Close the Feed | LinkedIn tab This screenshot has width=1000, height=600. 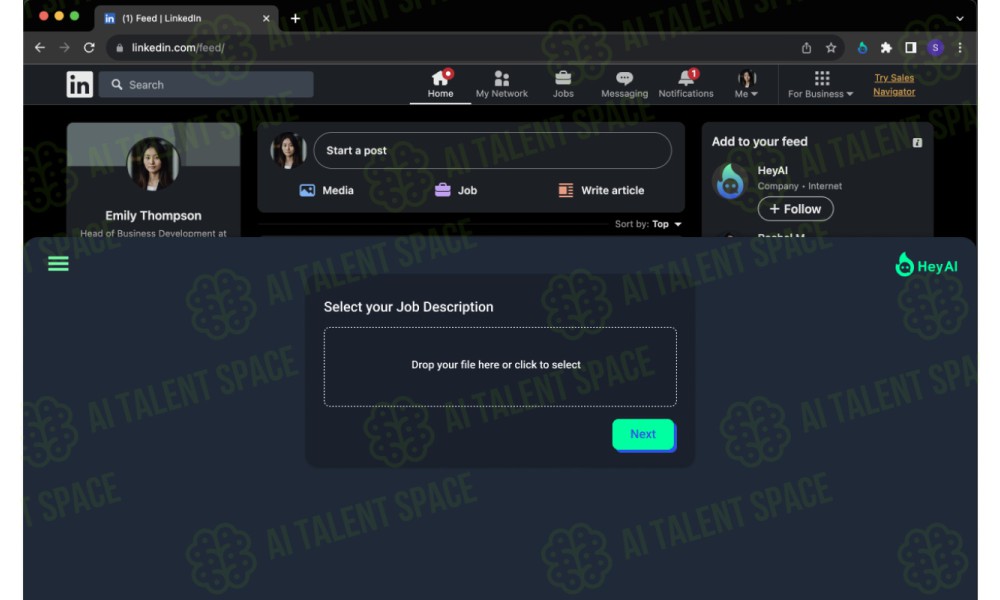pos(266,18)
